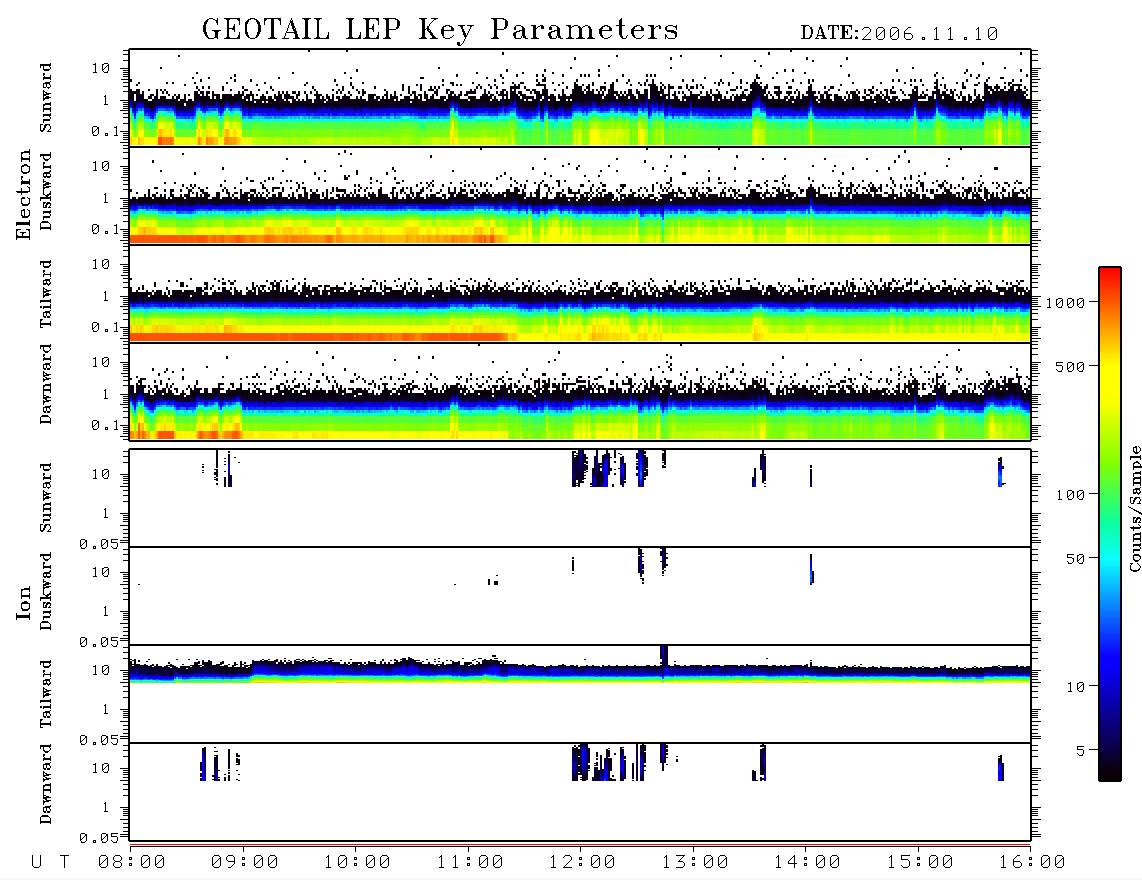The image size is (1142, 880).
Task: Click the 5 colorbar tick value
Action: 1080,751
